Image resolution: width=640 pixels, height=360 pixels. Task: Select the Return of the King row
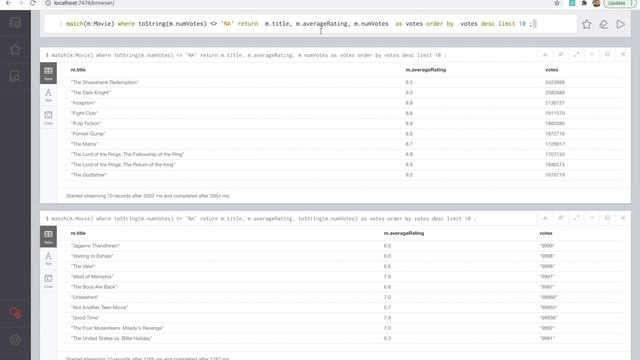pos(345,164)
